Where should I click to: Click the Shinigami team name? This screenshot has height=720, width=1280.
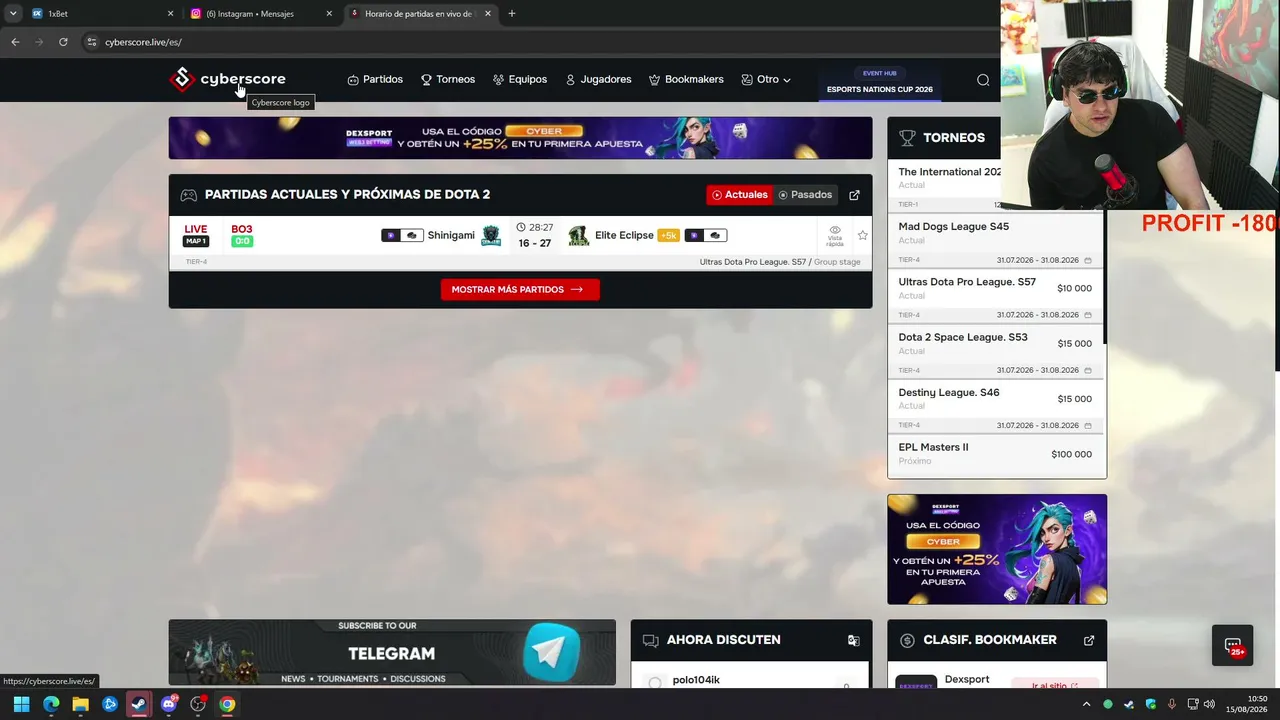[x=451, y=236]
